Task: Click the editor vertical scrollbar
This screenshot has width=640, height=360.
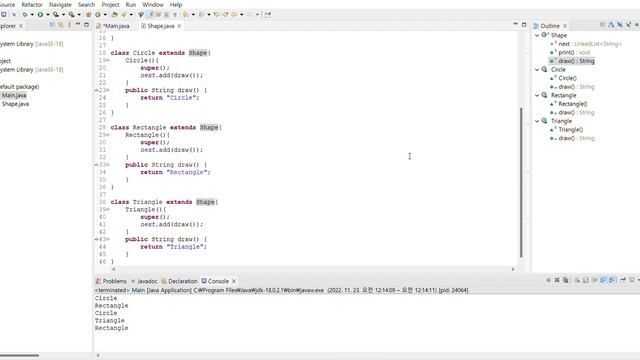Action: [x=521, y=182]
